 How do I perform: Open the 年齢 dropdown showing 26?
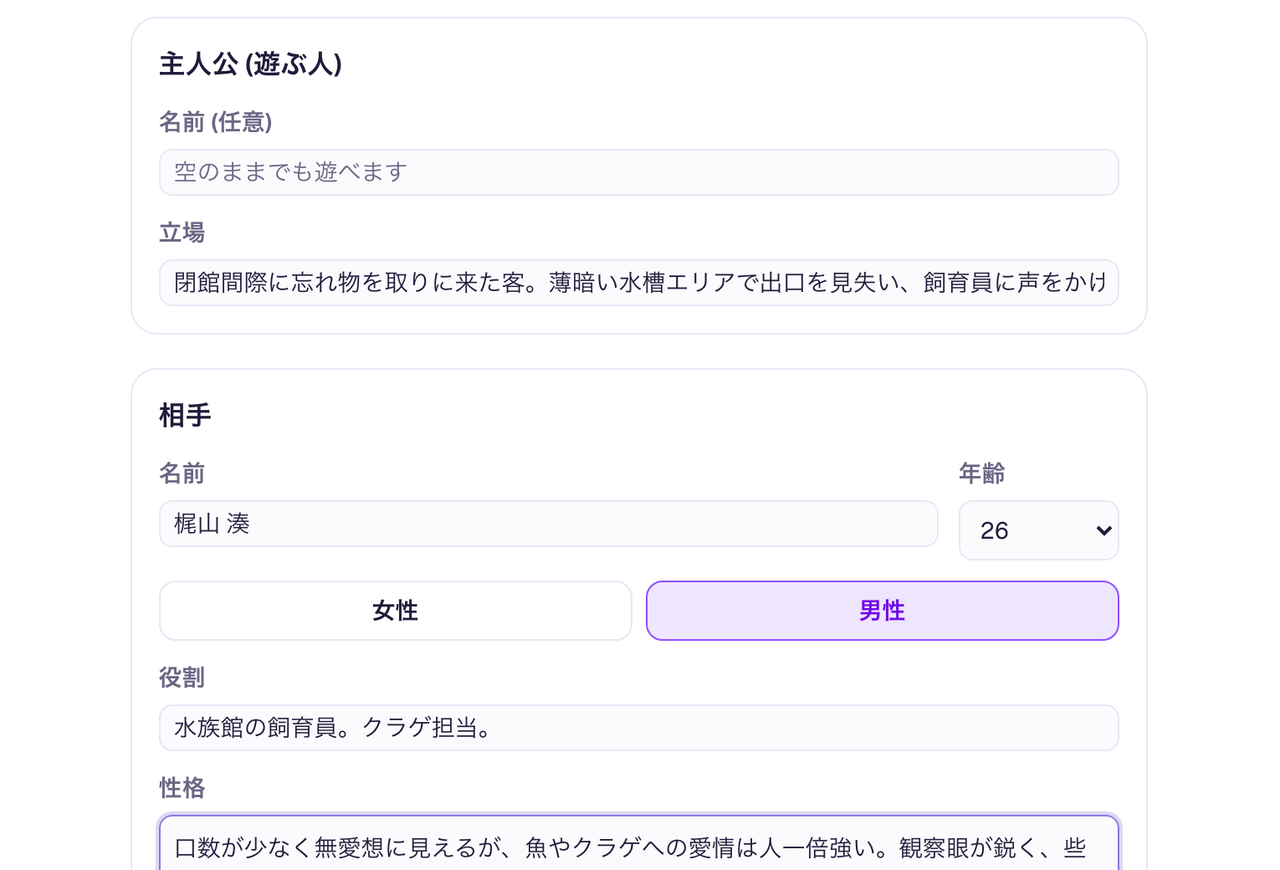[1038, 530]
